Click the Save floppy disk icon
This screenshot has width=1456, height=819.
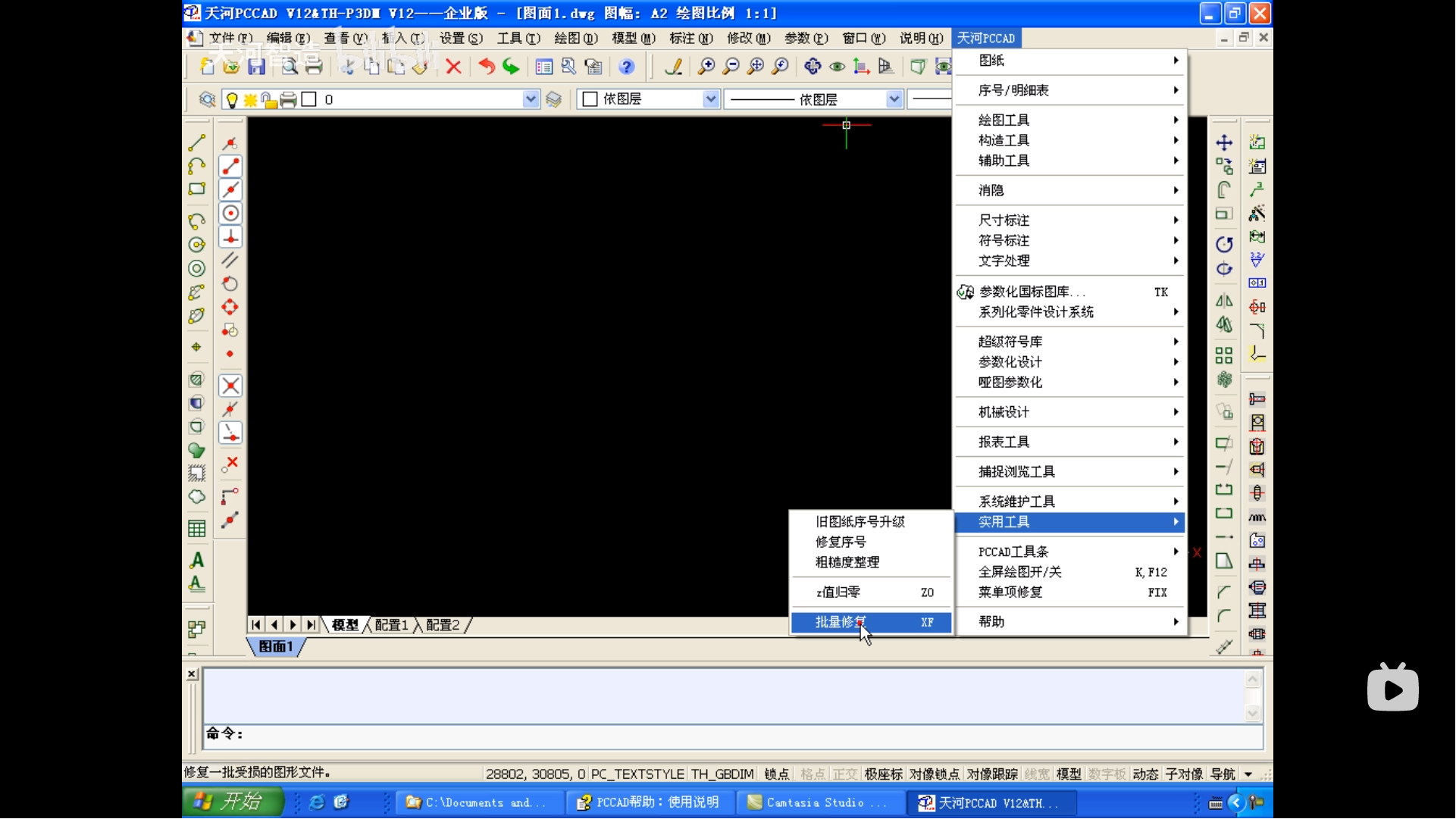point(257,67)
